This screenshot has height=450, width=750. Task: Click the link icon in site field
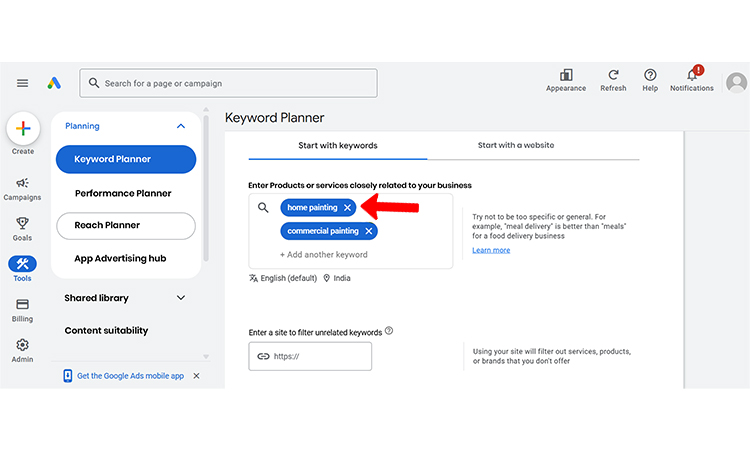[264, 356]
